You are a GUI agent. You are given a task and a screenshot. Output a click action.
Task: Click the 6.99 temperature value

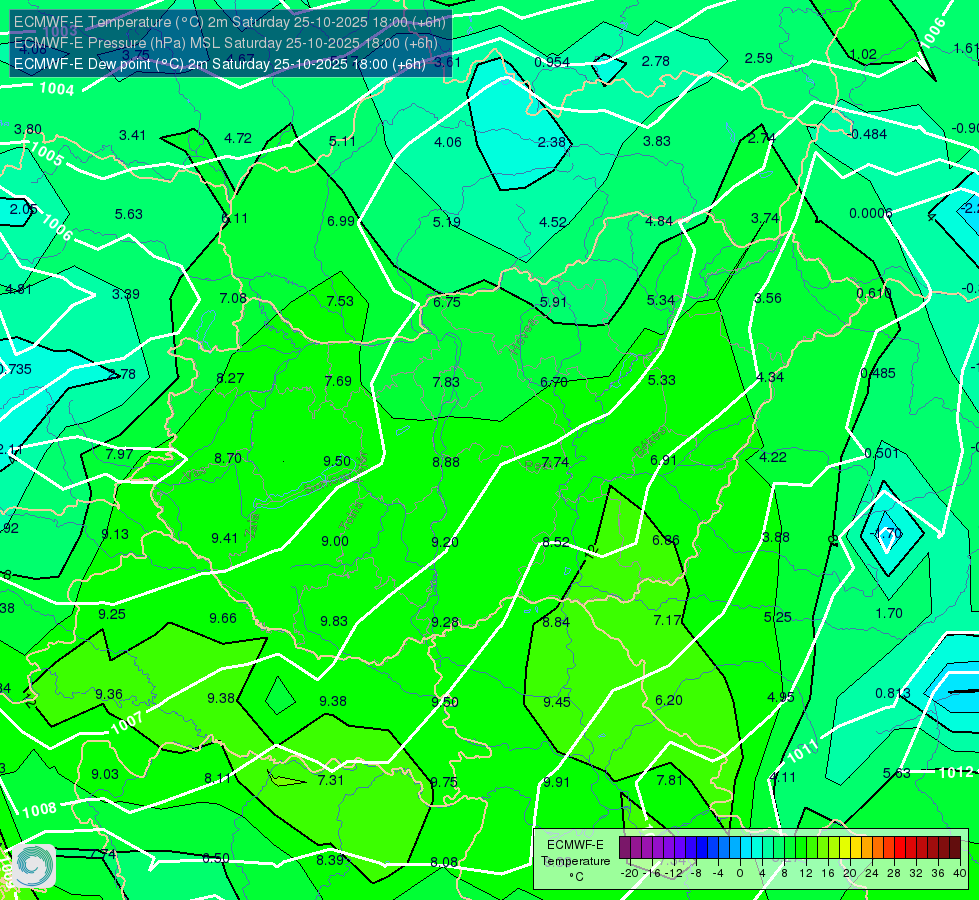(x=341, y=221)
